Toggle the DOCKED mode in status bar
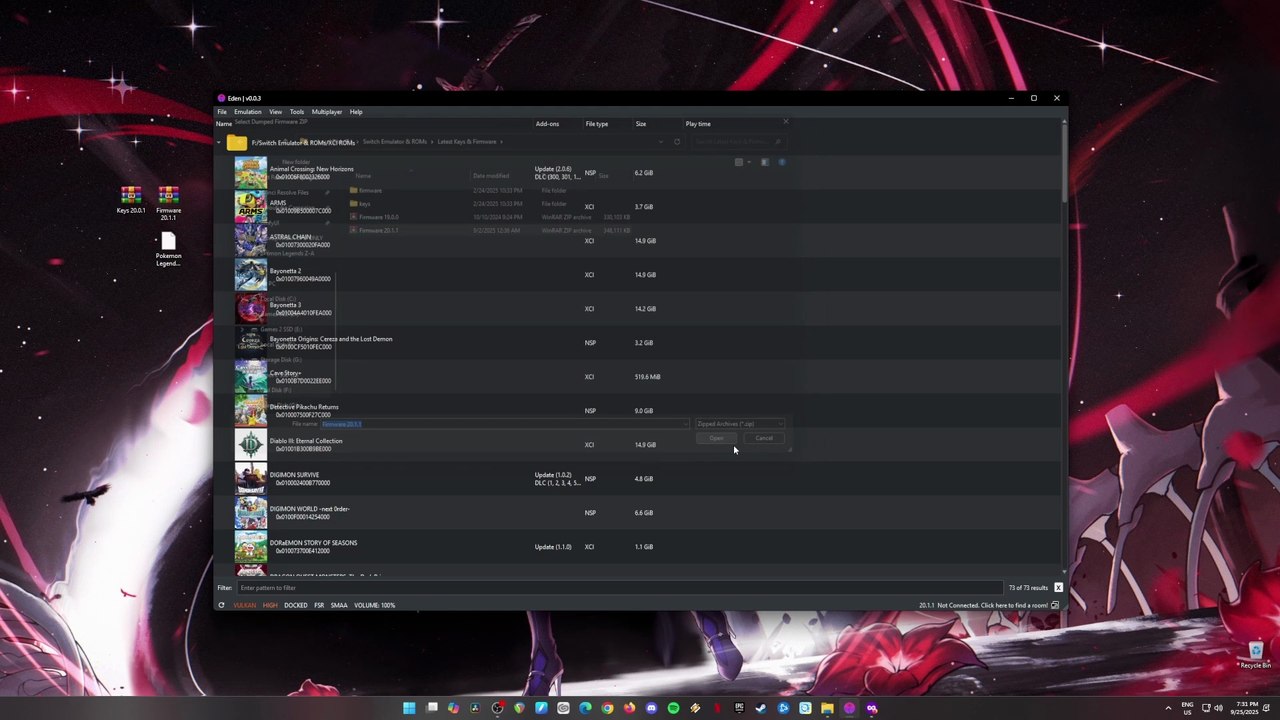 295,605
